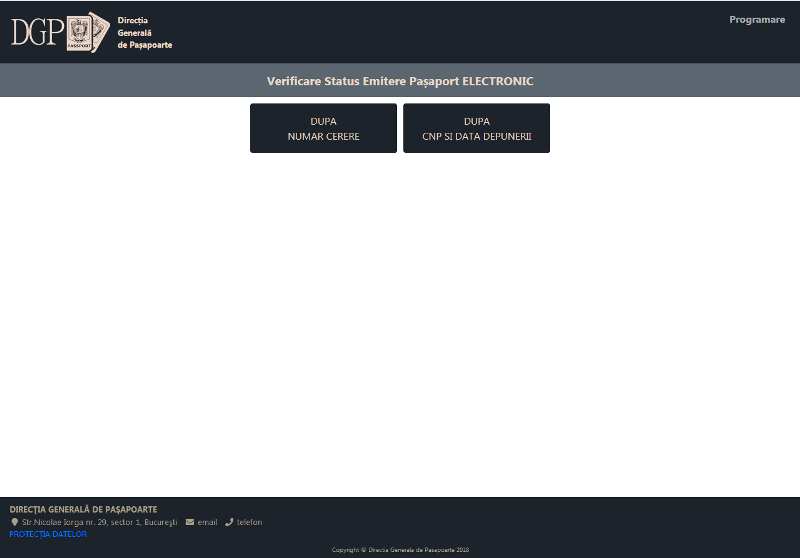Open the Programare menu link
Image resolution: width=800 pixels, height=558 pixels.
coord(757,20)
